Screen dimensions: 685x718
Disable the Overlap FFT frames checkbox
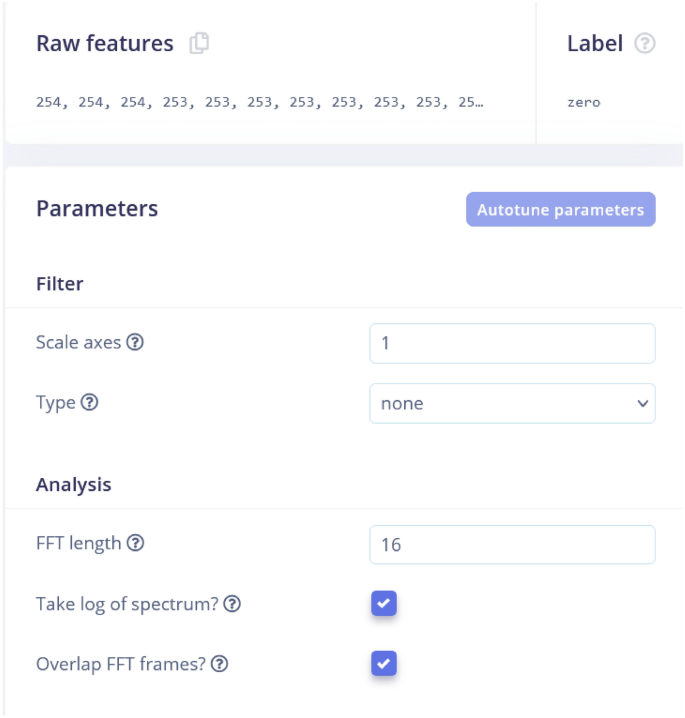pyautogui.click(x=384, y=663)
